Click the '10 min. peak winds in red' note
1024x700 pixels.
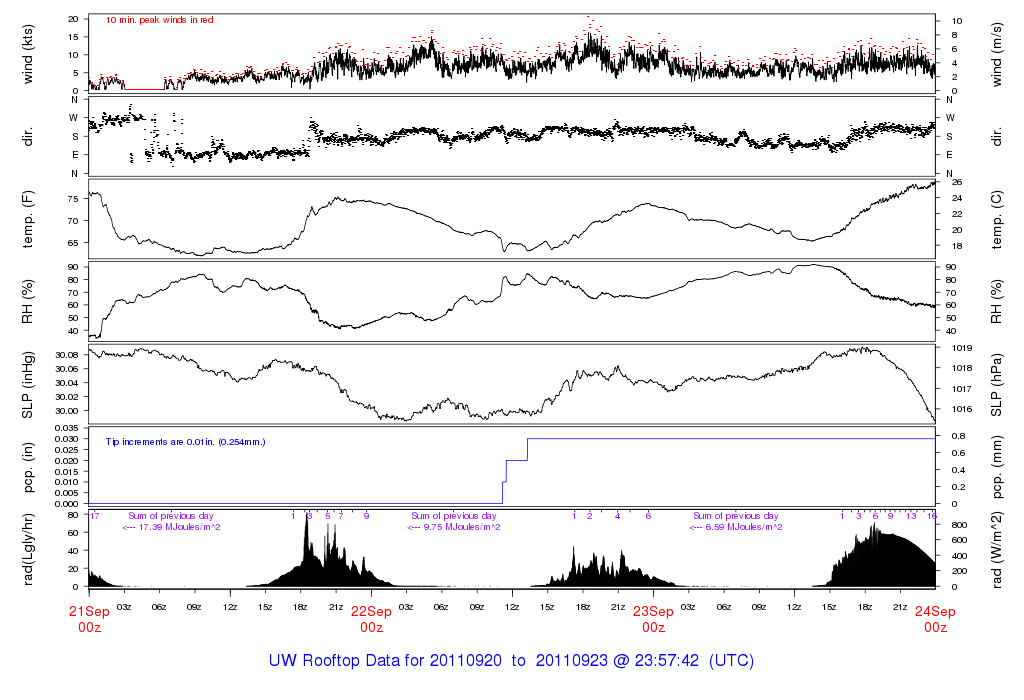[159, 20]
